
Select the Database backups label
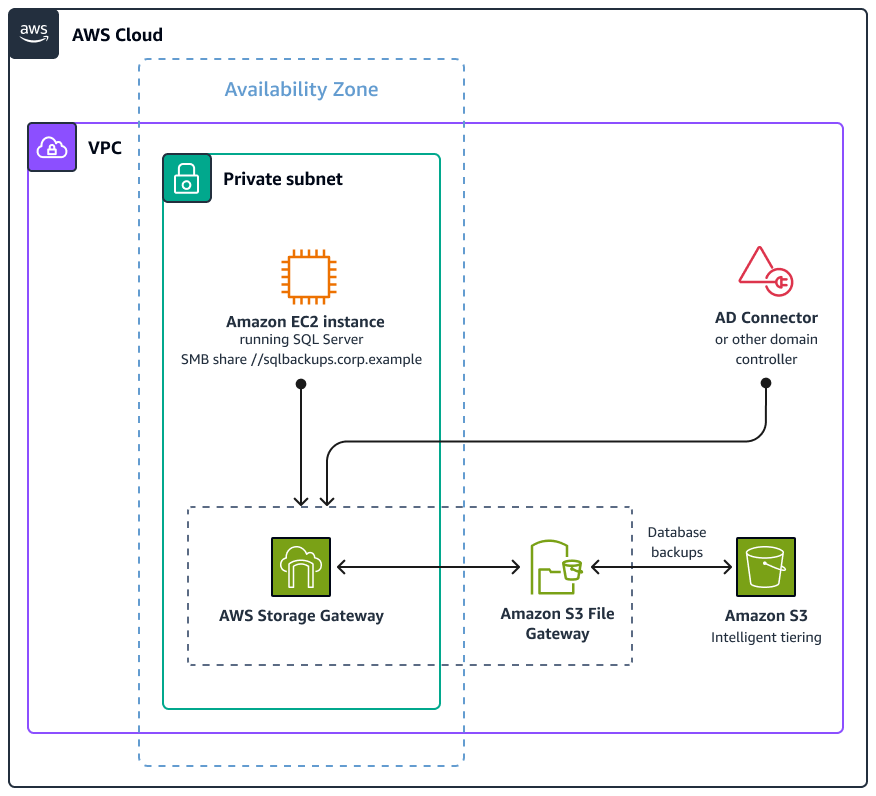677,542
